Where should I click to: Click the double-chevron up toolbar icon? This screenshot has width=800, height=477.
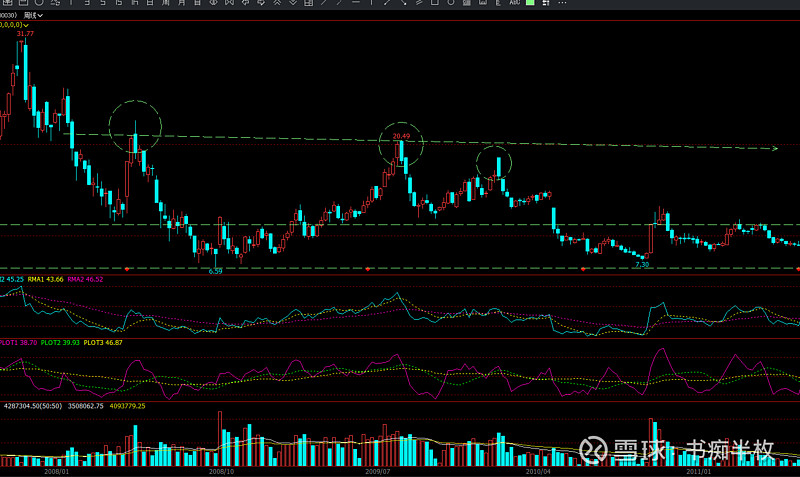pyautogui.click(x=277, y=3)
